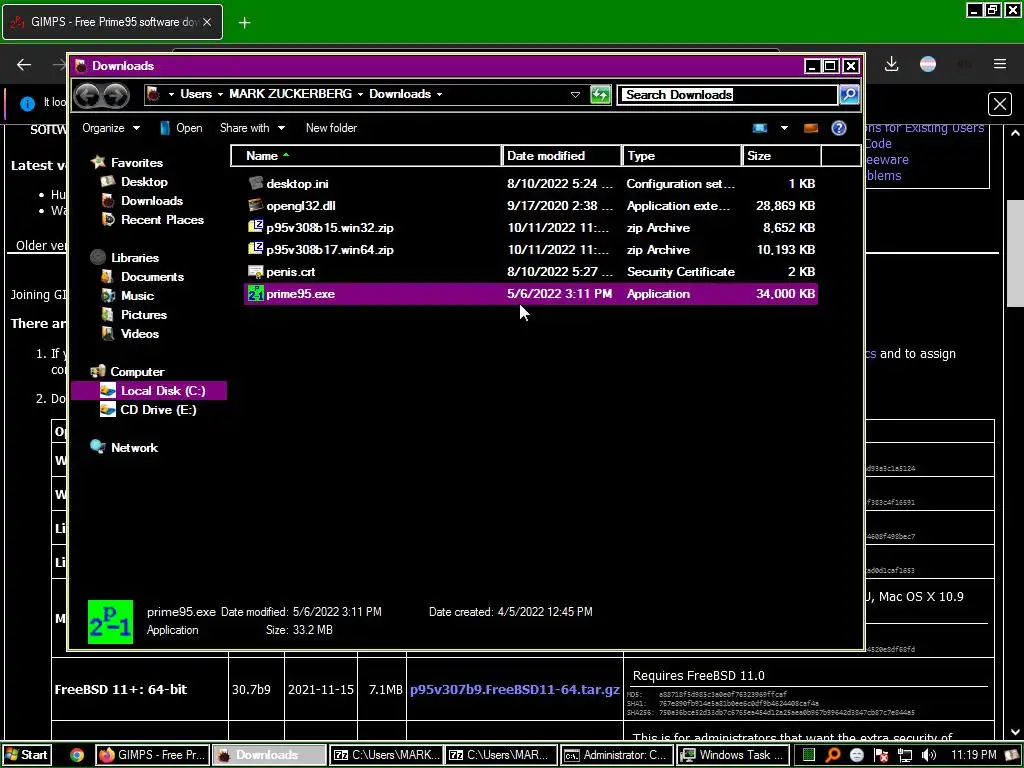Screen dimensions: 1024x768
Task: Show the preview pane in Explorer
Action: 810,128
